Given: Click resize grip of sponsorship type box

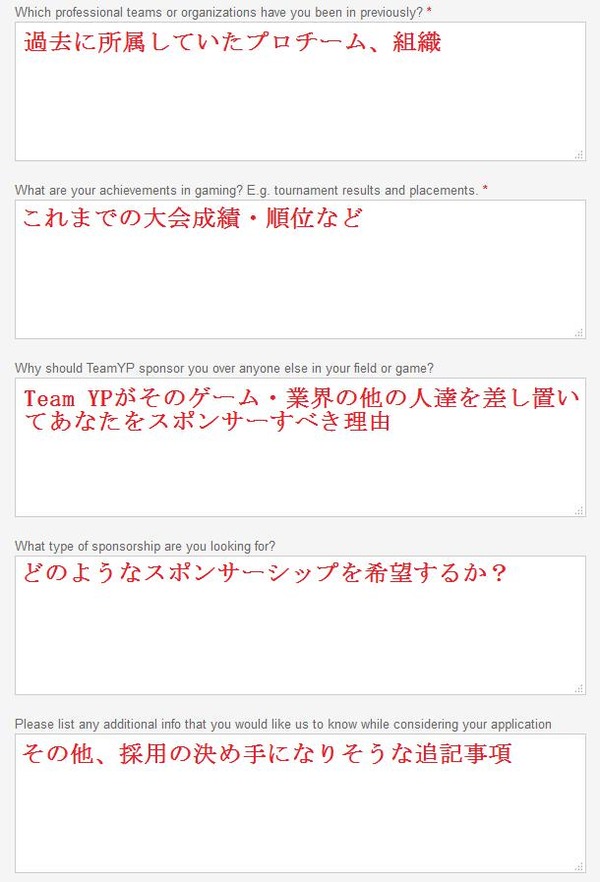Looking at the screenshot, I should click(x=579, y=688).
